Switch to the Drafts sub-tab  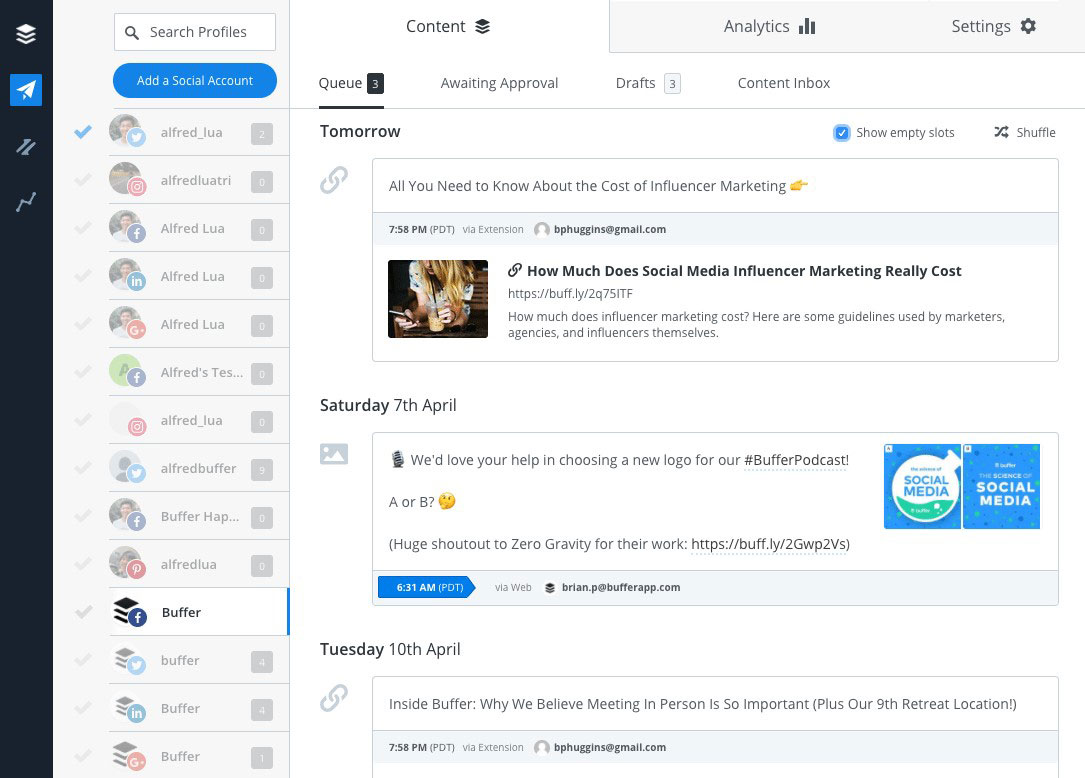(636, 83)
